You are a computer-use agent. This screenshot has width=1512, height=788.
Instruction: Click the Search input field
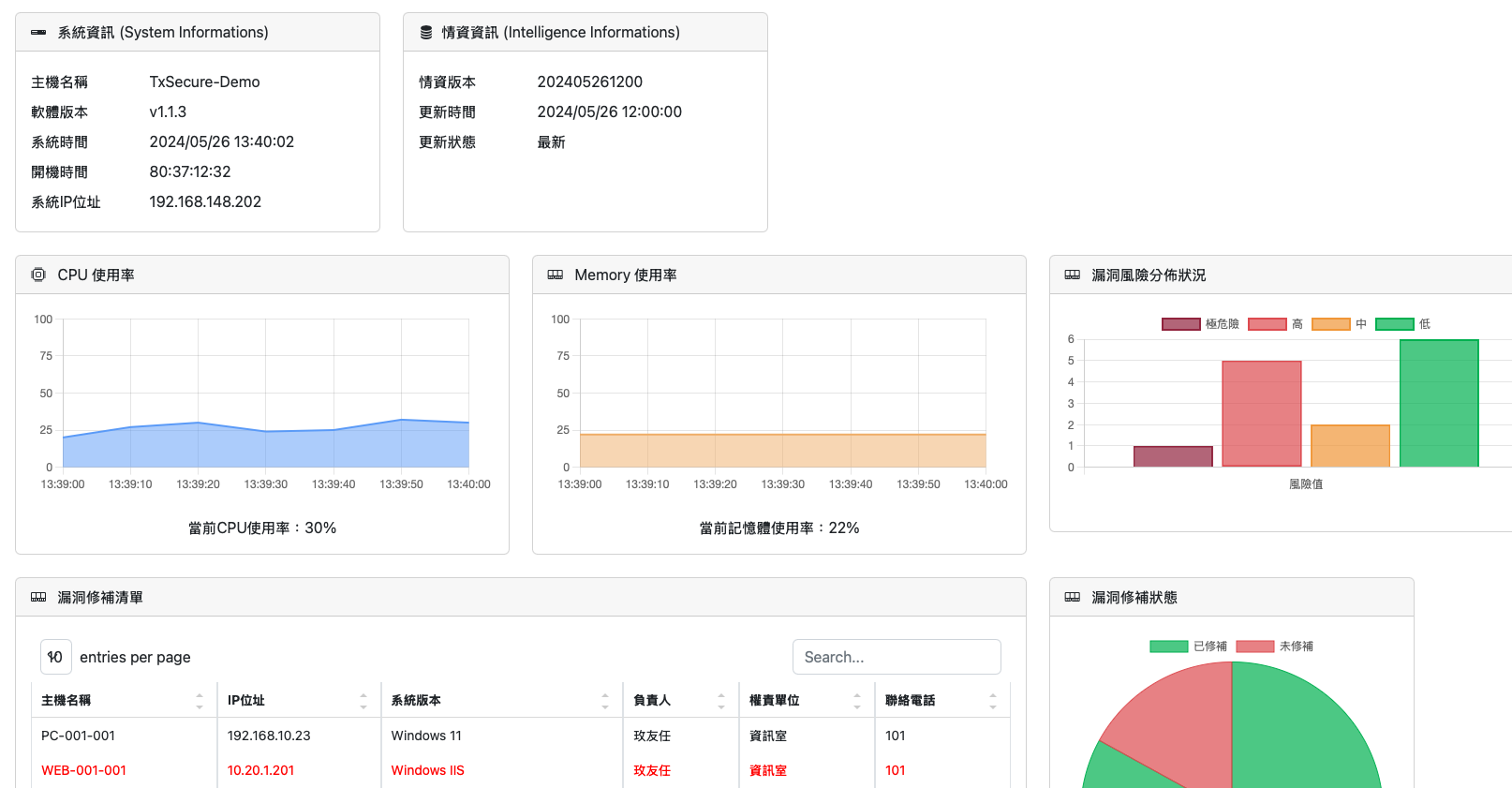pyautogui.click(x=897, y=657)
